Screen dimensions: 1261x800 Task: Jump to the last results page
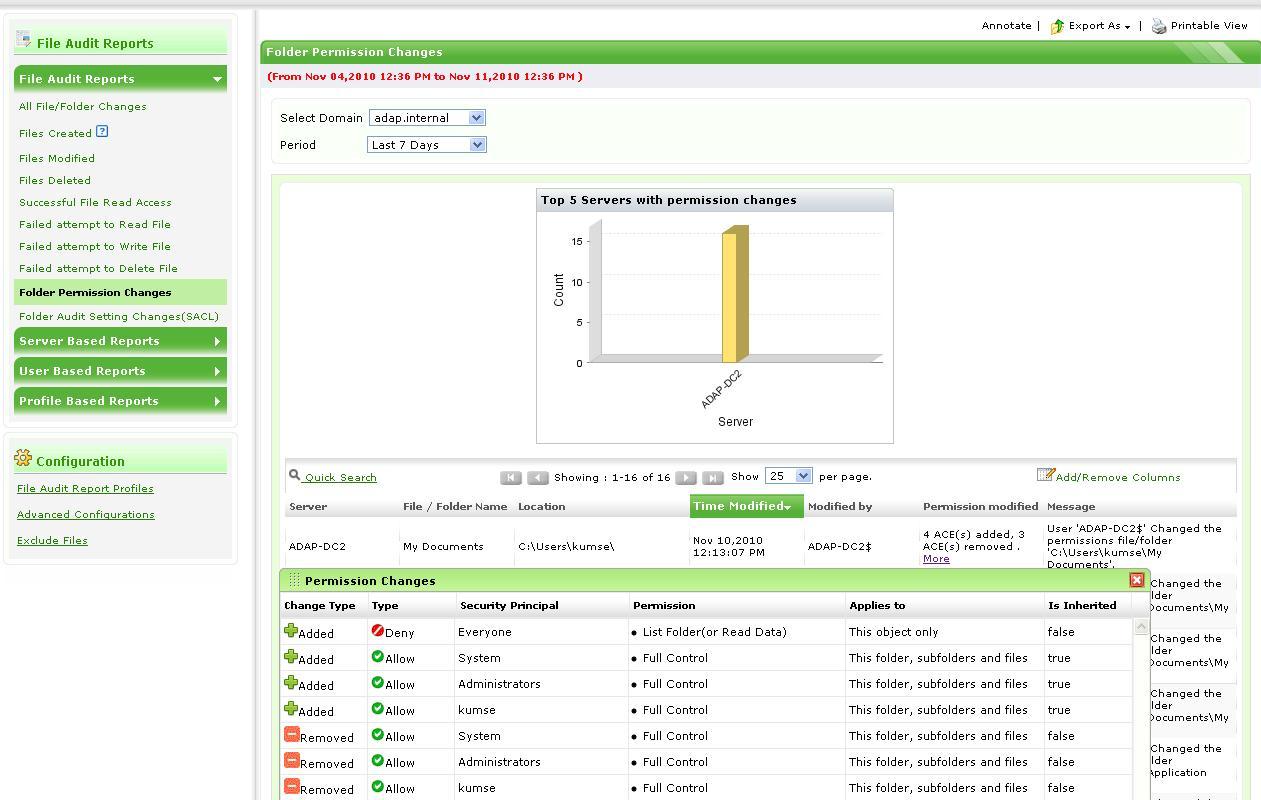point(713,478)
